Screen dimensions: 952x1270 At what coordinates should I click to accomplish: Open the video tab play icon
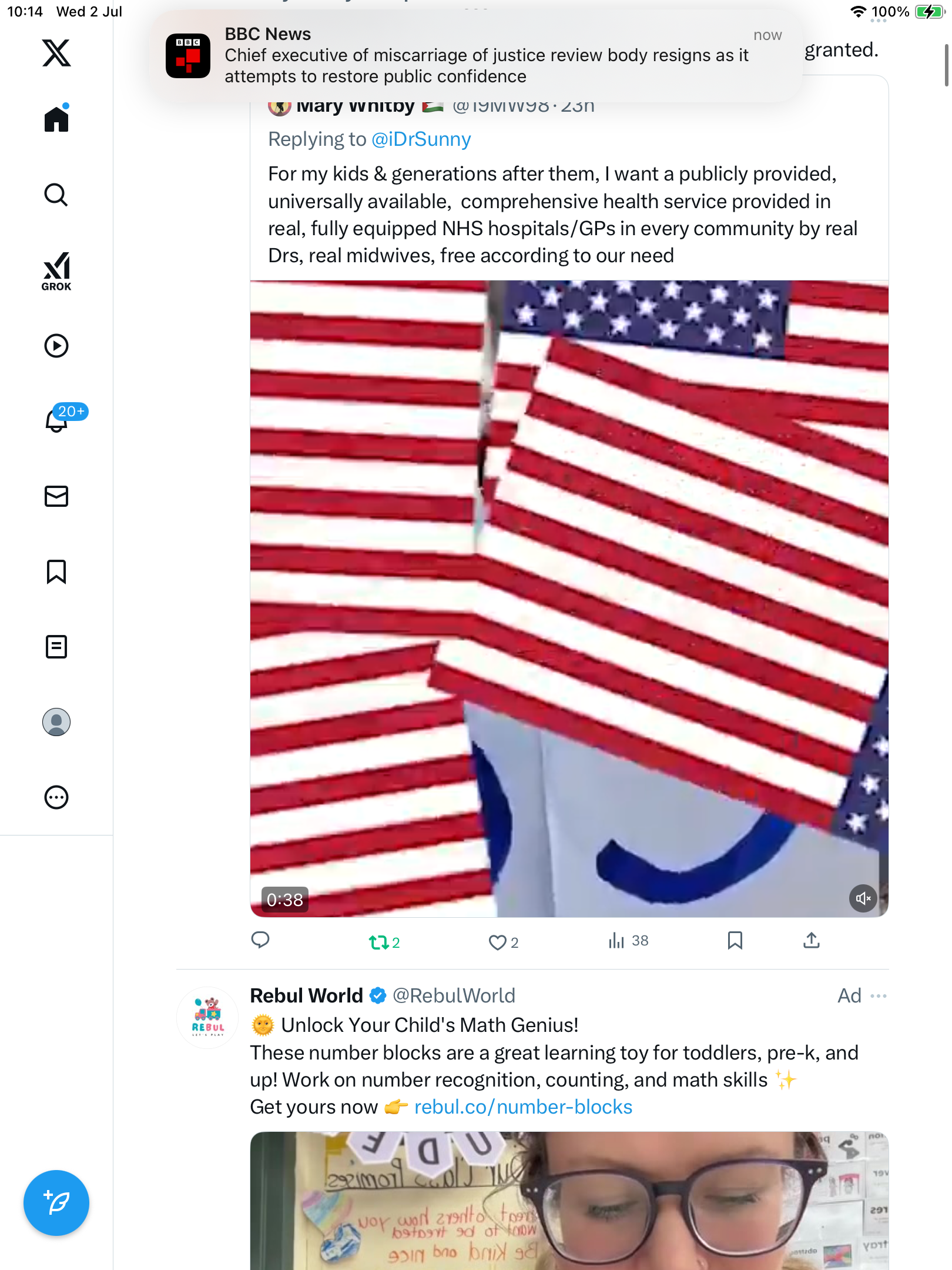(56, 346)
